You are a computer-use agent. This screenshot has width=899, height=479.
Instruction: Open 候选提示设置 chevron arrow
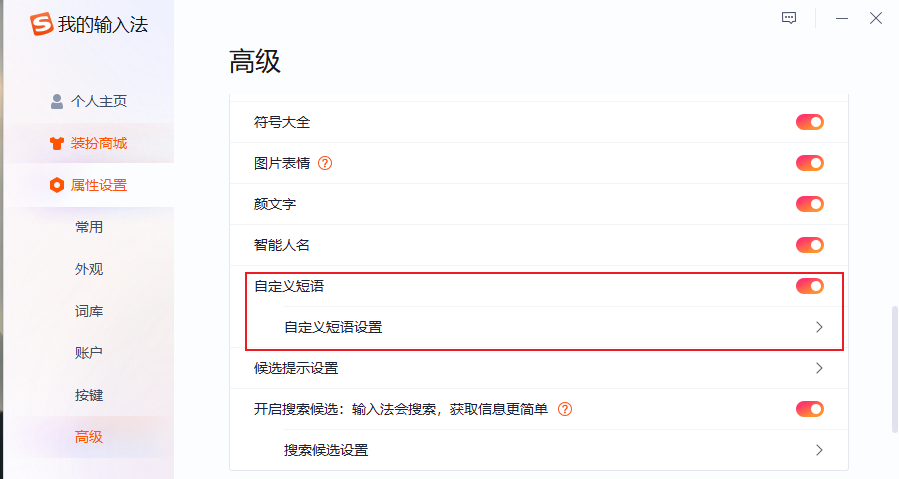click(819, 368)
